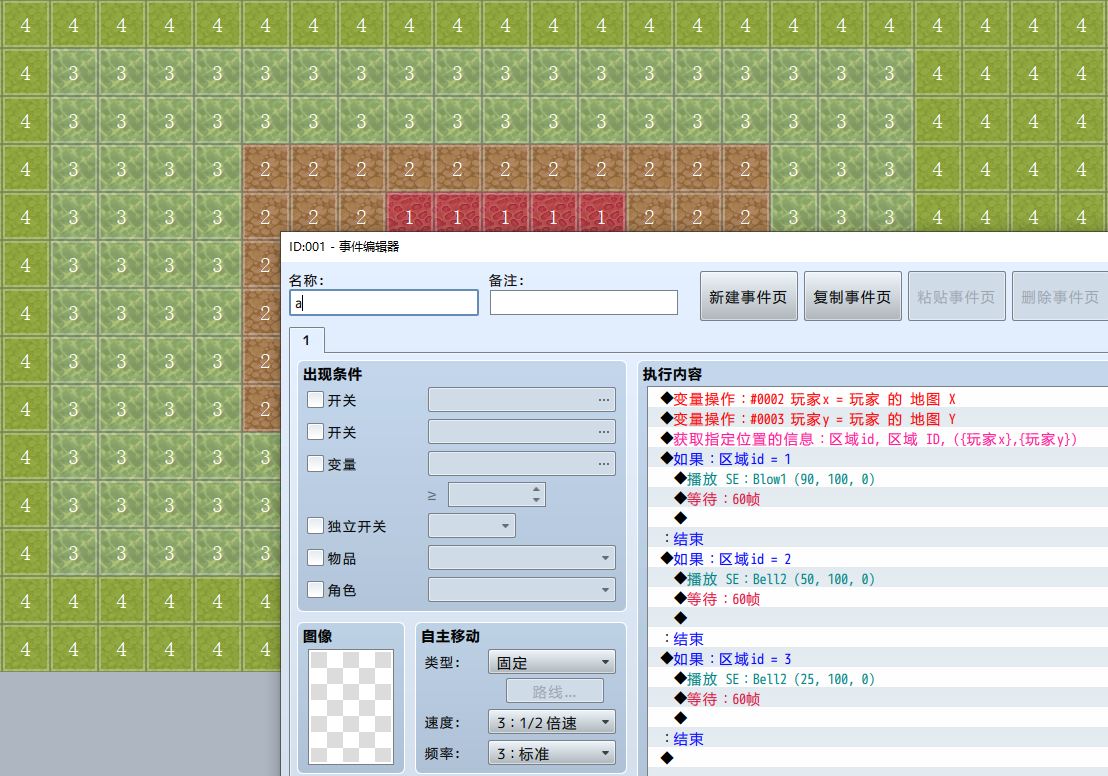
Task: Tick the 角色 condition checkbox
Action: (x=316, y=589)
